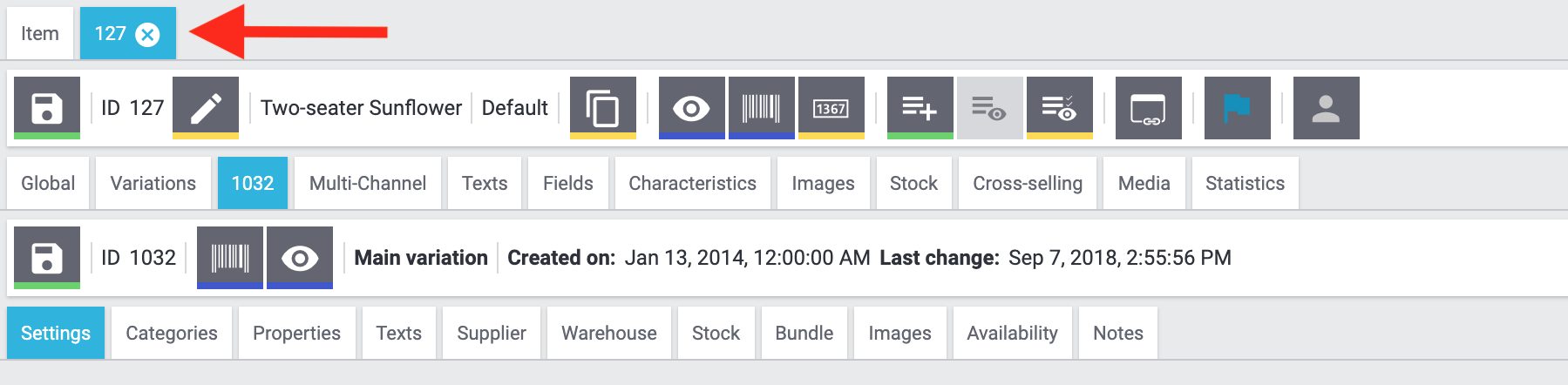The width and height of the screenshot is (1568, 385).
Task: Close the 127 item tab
Action: coord(148,34)
